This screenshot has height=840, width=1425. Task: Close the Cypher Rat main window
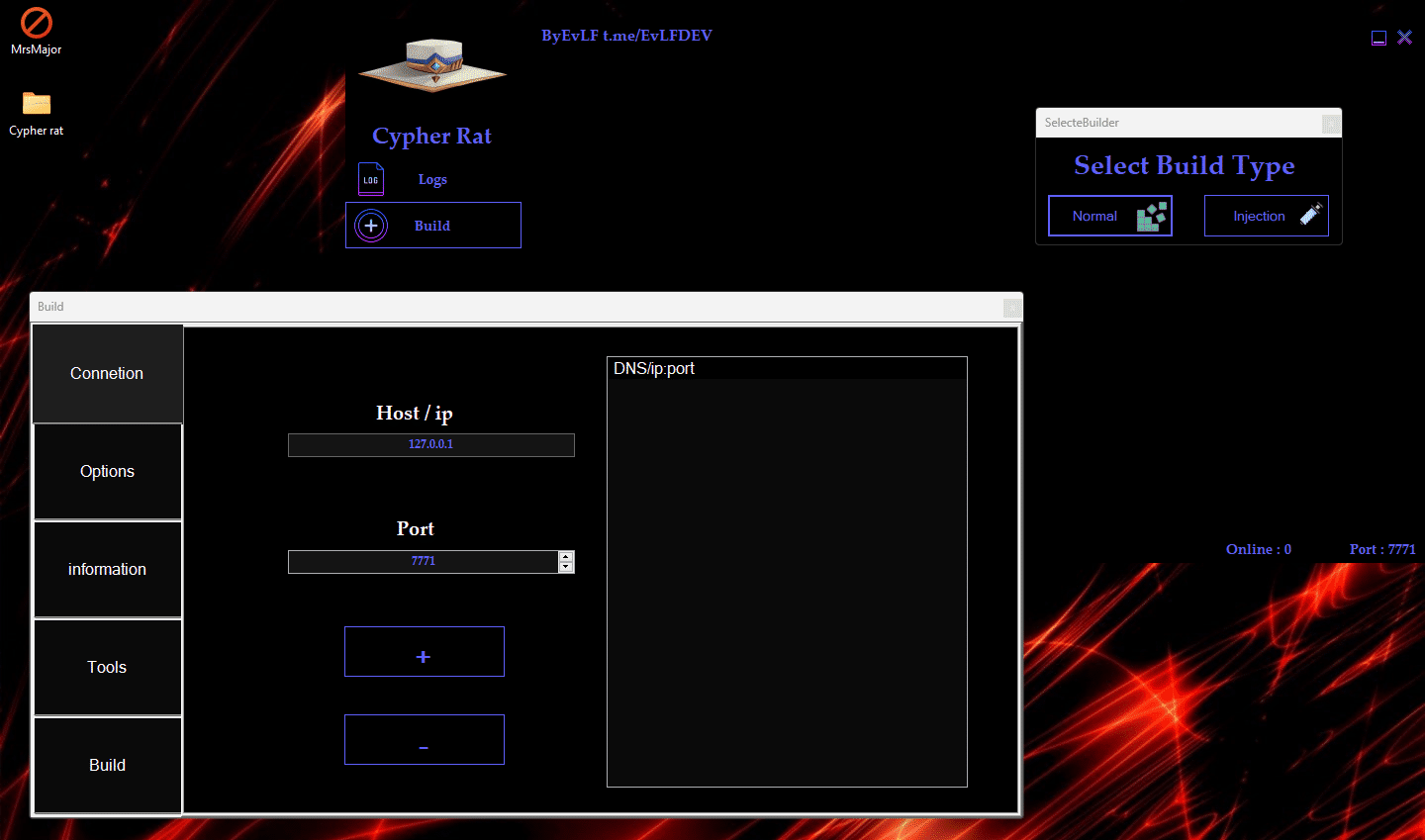(x=1405, y=38)
